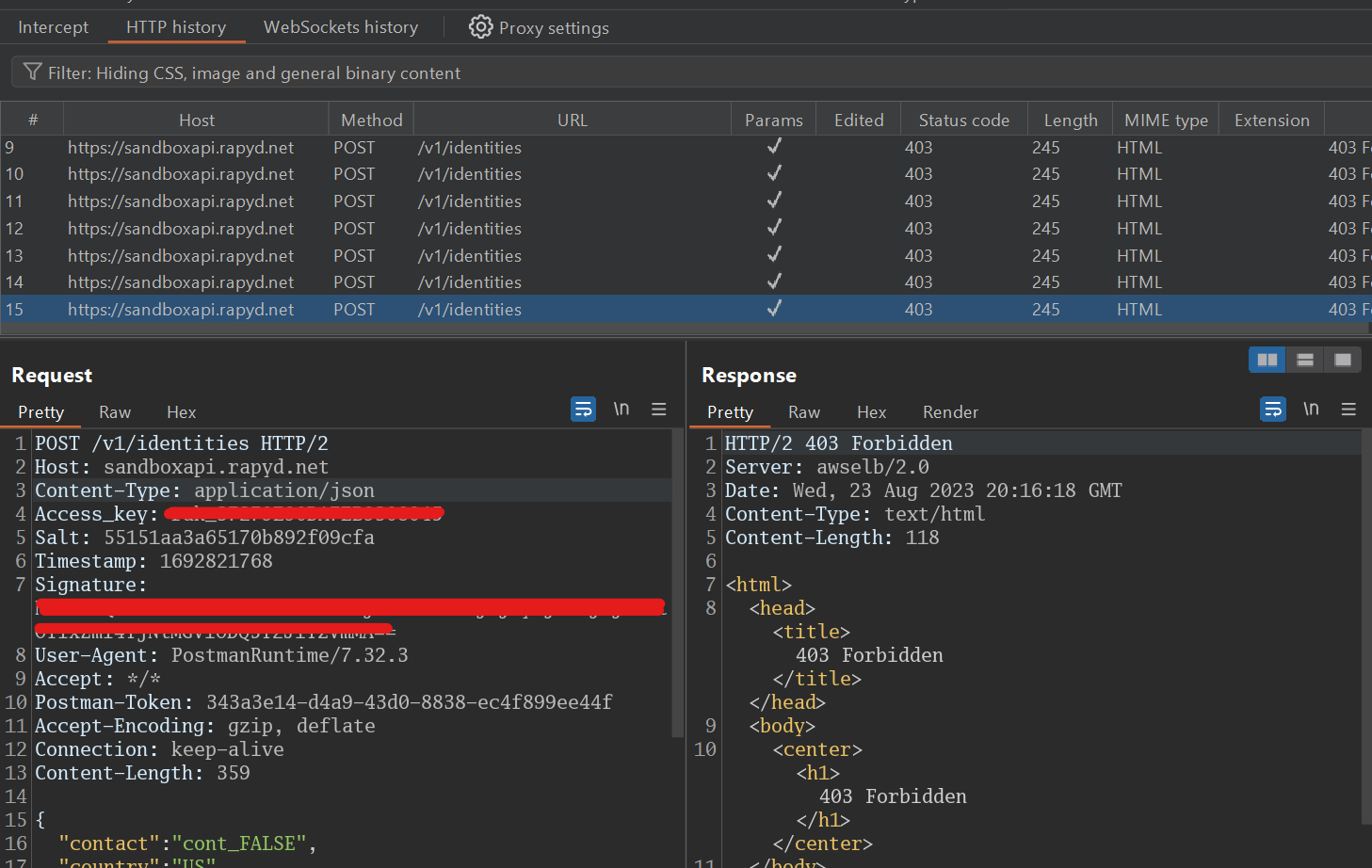
Task: Sort by MIME type column header
Action: pos(1166,120)
